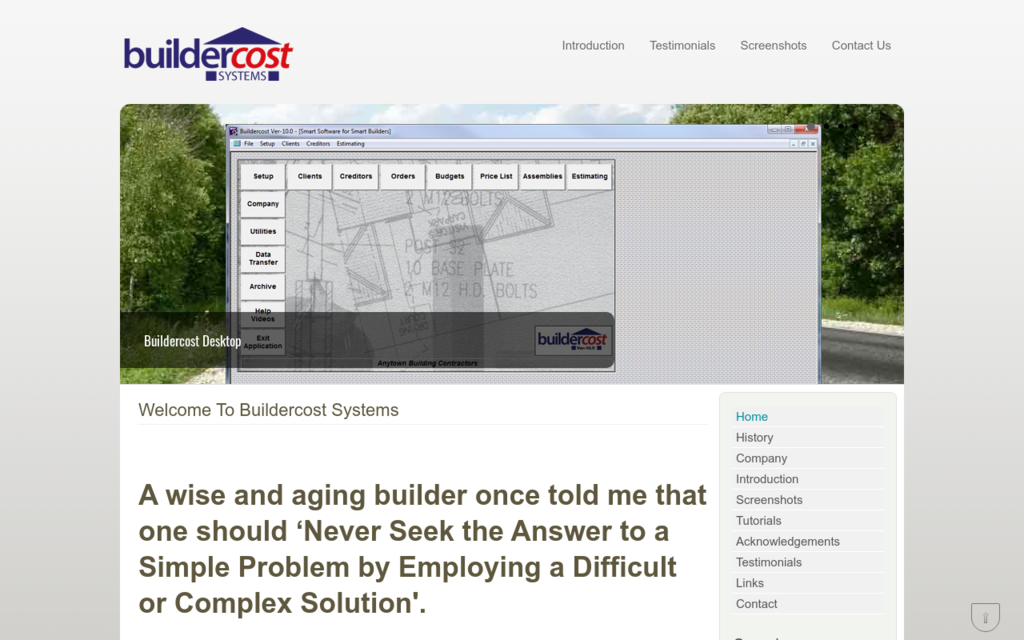Click the 'Buildercost Desktop' slide caption

coord(192,341)
